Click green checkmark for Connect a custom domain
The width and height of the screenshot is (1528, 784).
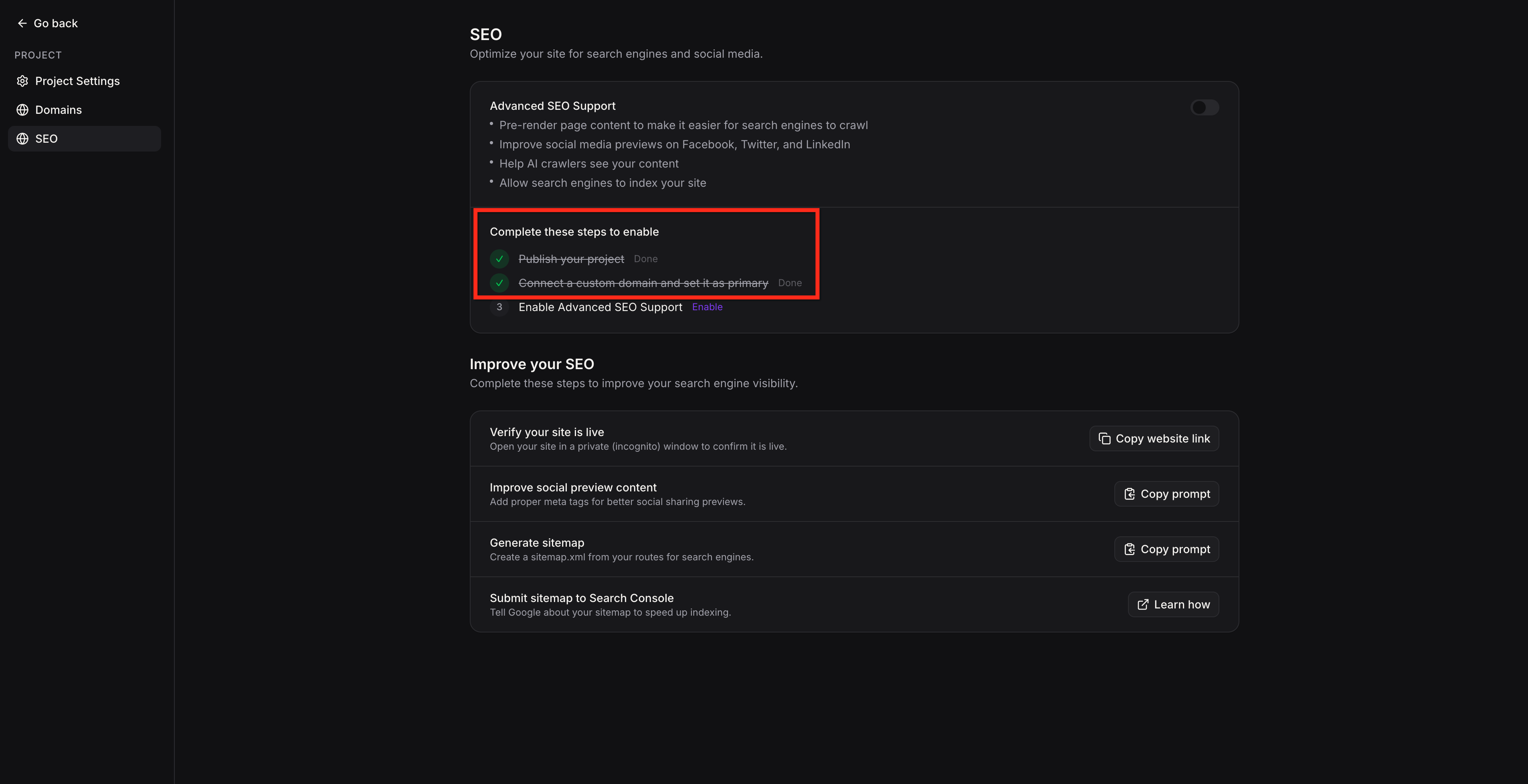499,283
